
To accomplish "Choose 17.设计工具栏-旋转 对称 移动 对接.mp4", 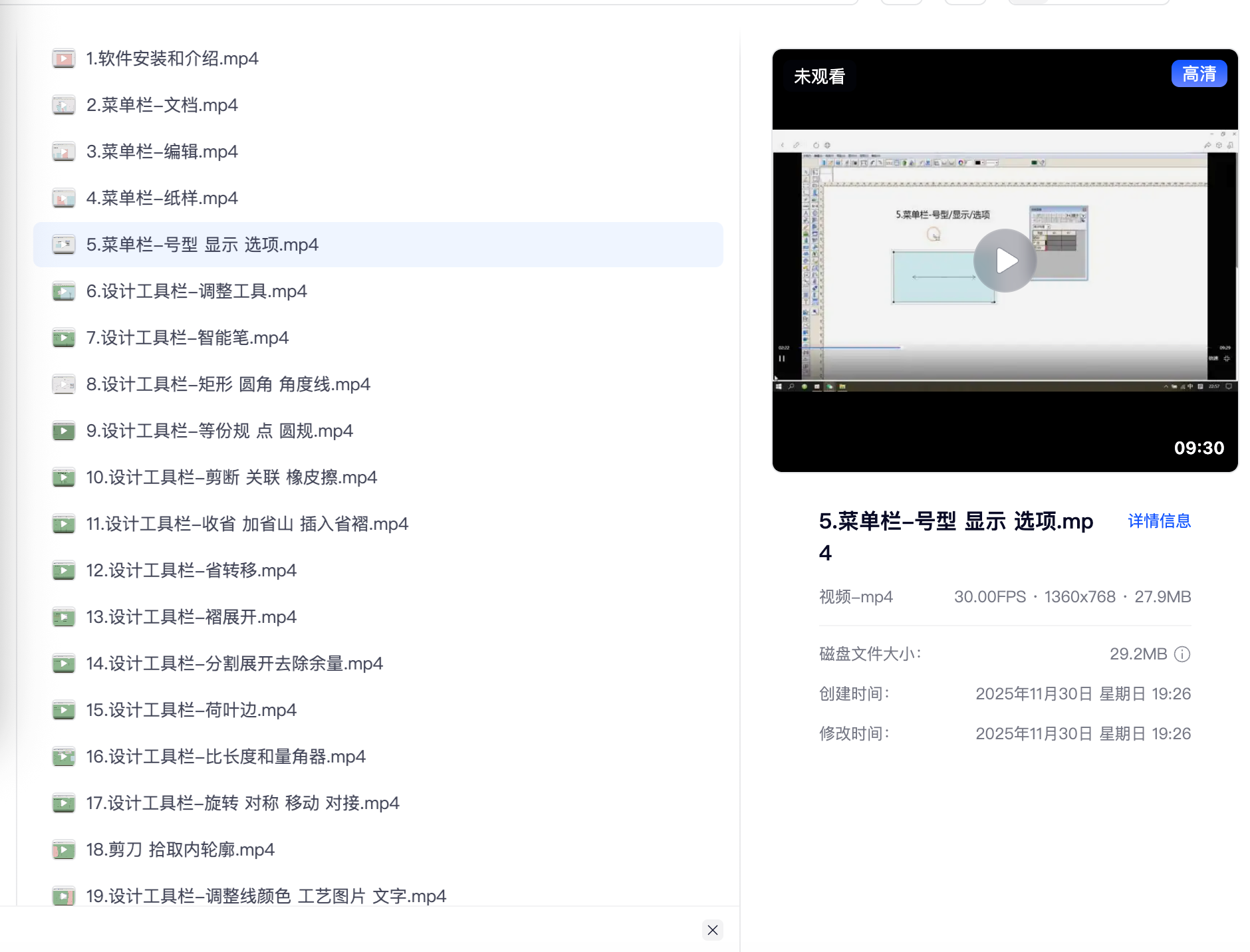I will tap(378, 803).
